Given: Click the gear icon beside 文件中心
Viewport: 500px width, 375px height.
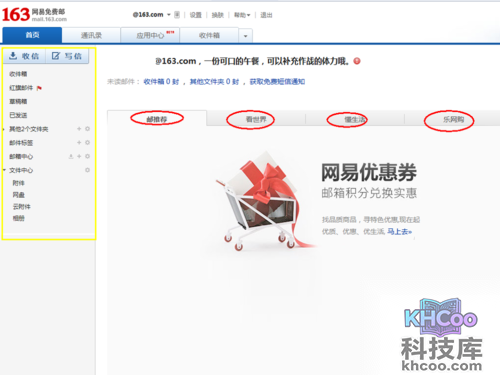Looking at the screenshot, I should coord(87,170).
